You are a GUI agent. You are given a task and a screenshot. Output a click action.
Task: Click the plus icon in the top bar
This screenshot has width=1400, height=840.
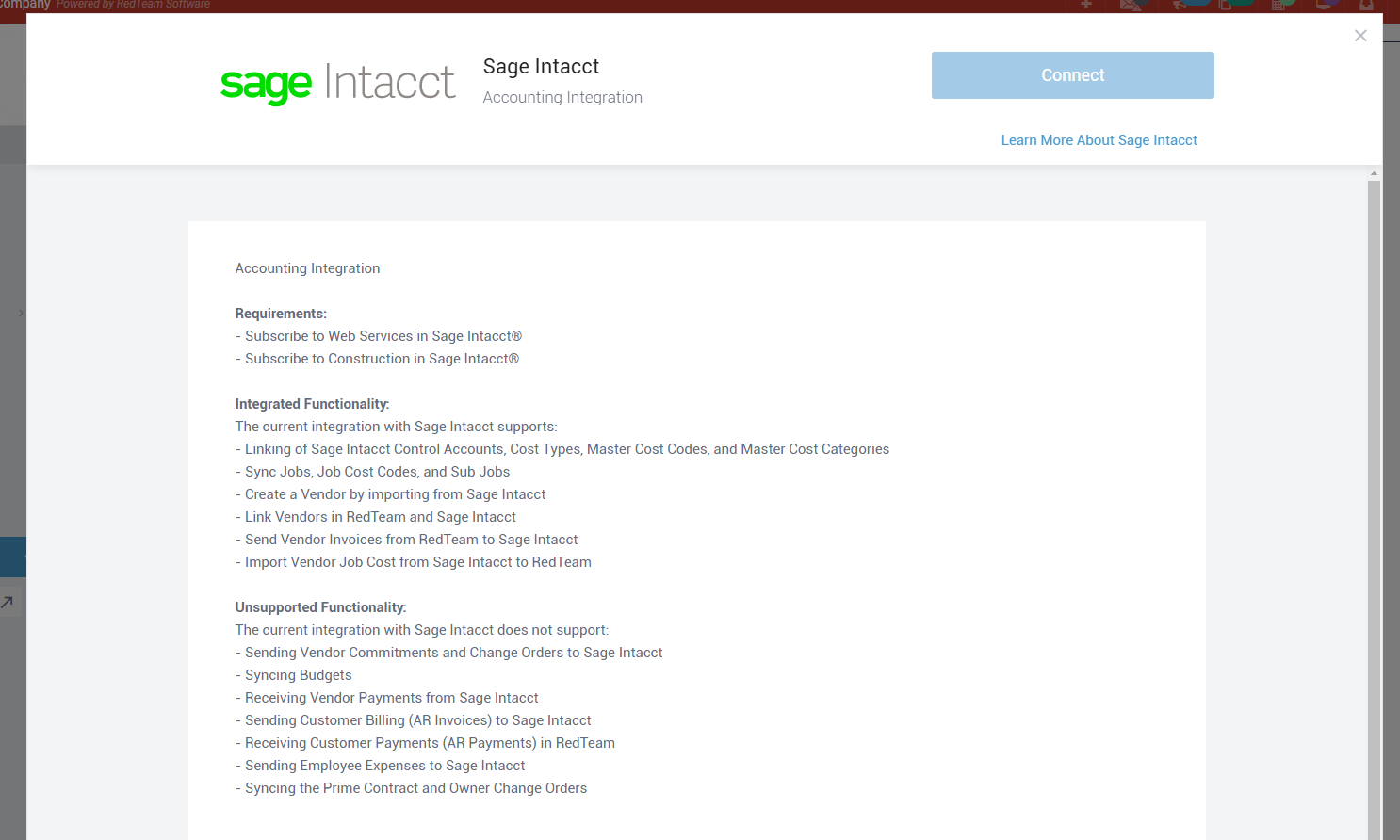pyautogui.click(x=1086, y=5)
